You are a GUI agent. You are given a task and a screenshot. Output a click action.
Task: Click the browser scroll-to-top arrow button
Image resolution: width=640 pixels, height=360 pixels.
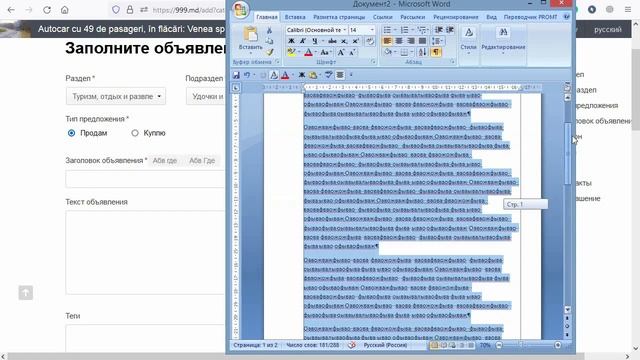pyautogui.click(x=25, y=292)
